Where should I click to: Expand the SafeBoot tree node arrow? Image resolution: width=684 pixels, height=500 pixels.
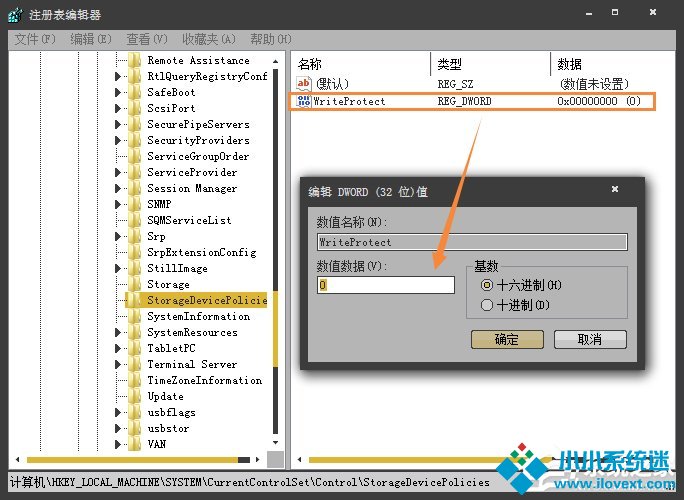[x=118, y=92]
